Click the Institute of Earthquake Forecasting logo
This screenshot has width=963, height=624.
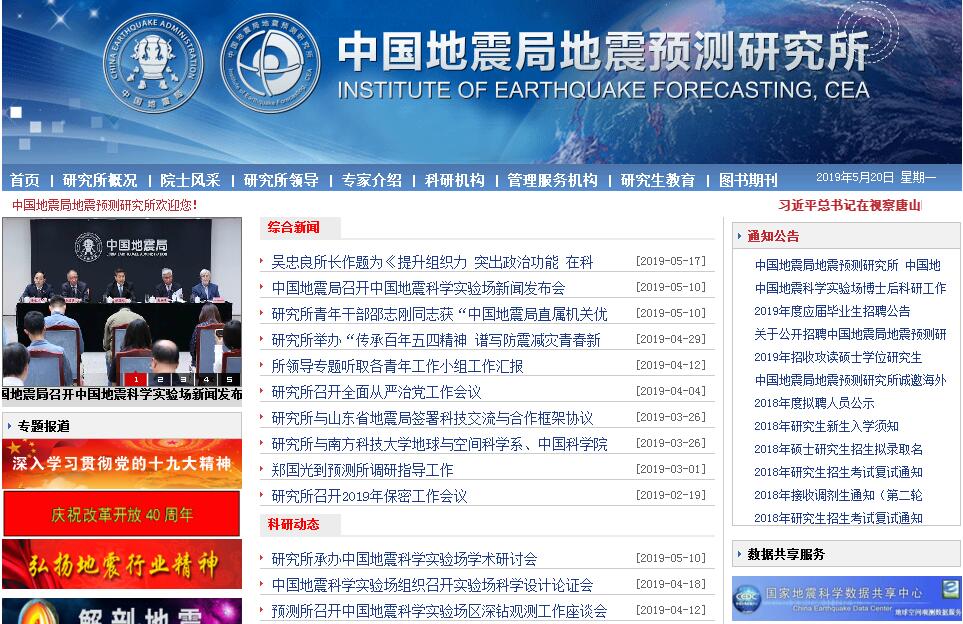(x=270, y=62)
